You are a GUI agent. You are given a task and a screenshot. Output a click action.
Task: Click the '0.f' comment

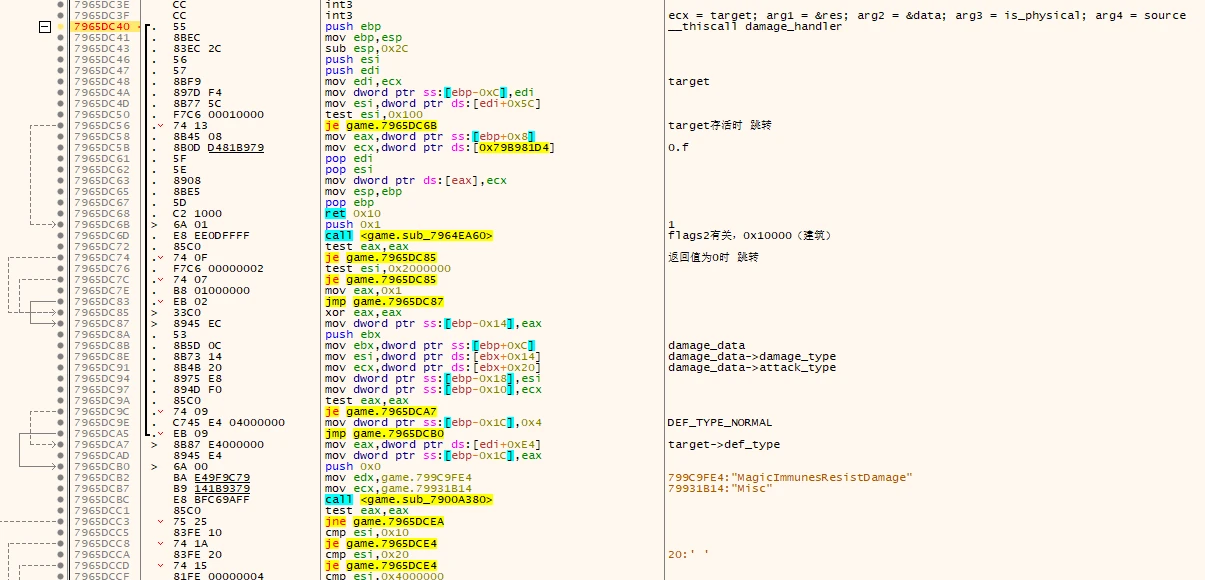click(x=678, y=148)
